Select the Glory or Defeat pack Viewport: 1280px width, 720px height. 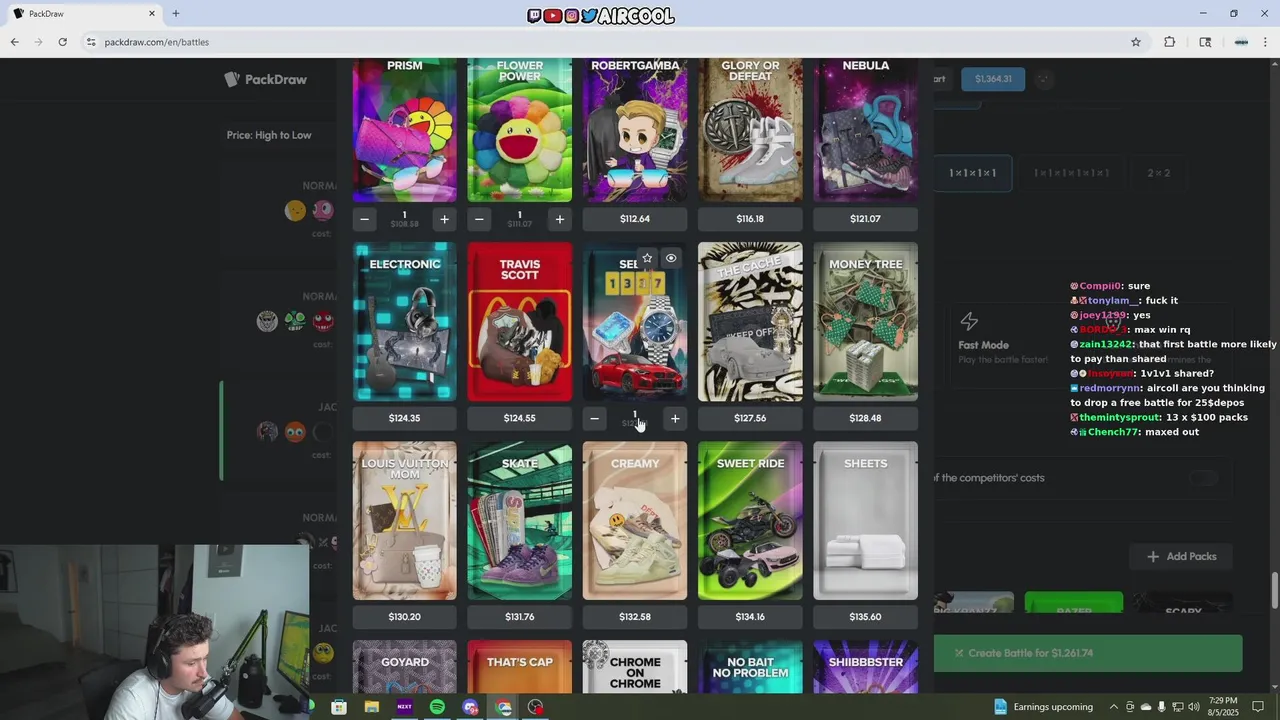pyautogui.click(x=750, y=130)
